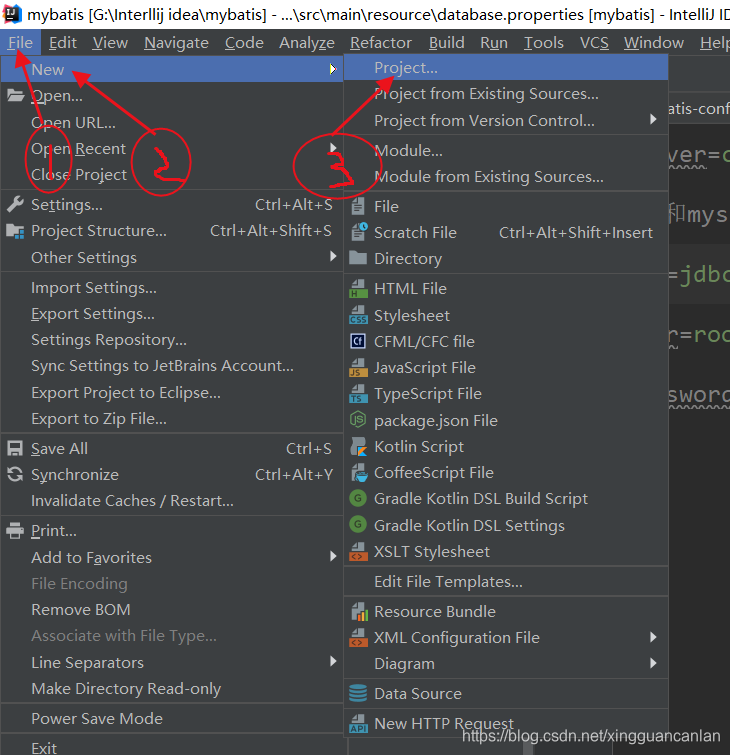Click the IntelliJ IDEA logo in title bar
Screen dimensions: 730x755
12,14
